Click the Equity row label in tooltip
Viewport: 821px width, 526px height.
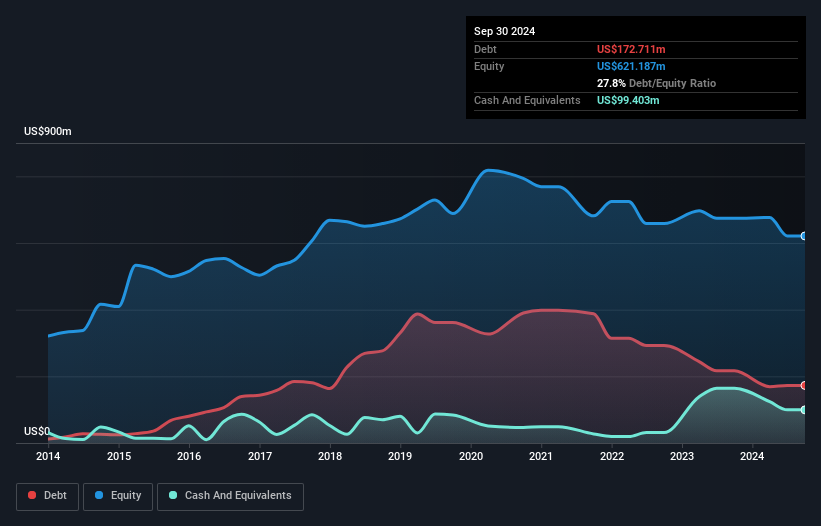pyautogui.click(x=489, y=66)
